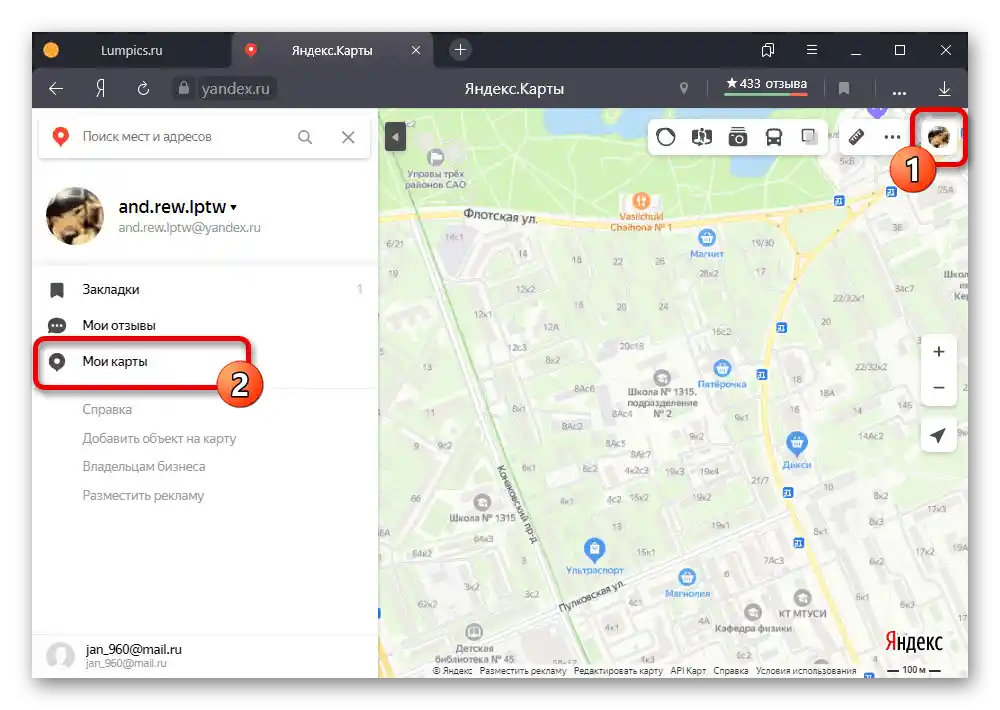The width and height of the screenshot is (1000, 710).
Task: Bookmark page with address bar flag icon
Action: (844, 89)
